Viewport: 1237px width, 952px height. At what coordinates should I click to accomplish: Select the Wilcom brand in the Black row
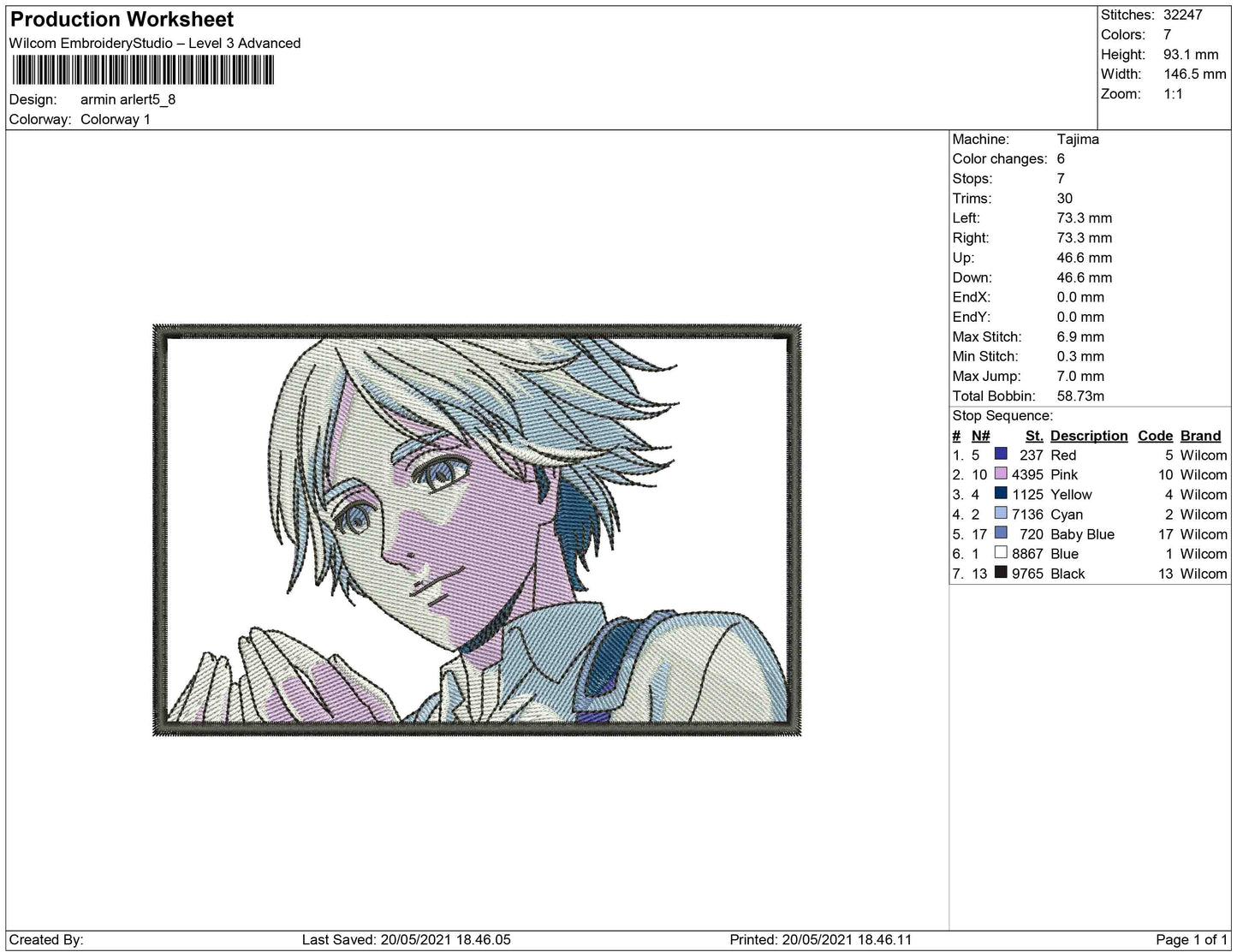tap(1204, 573)
